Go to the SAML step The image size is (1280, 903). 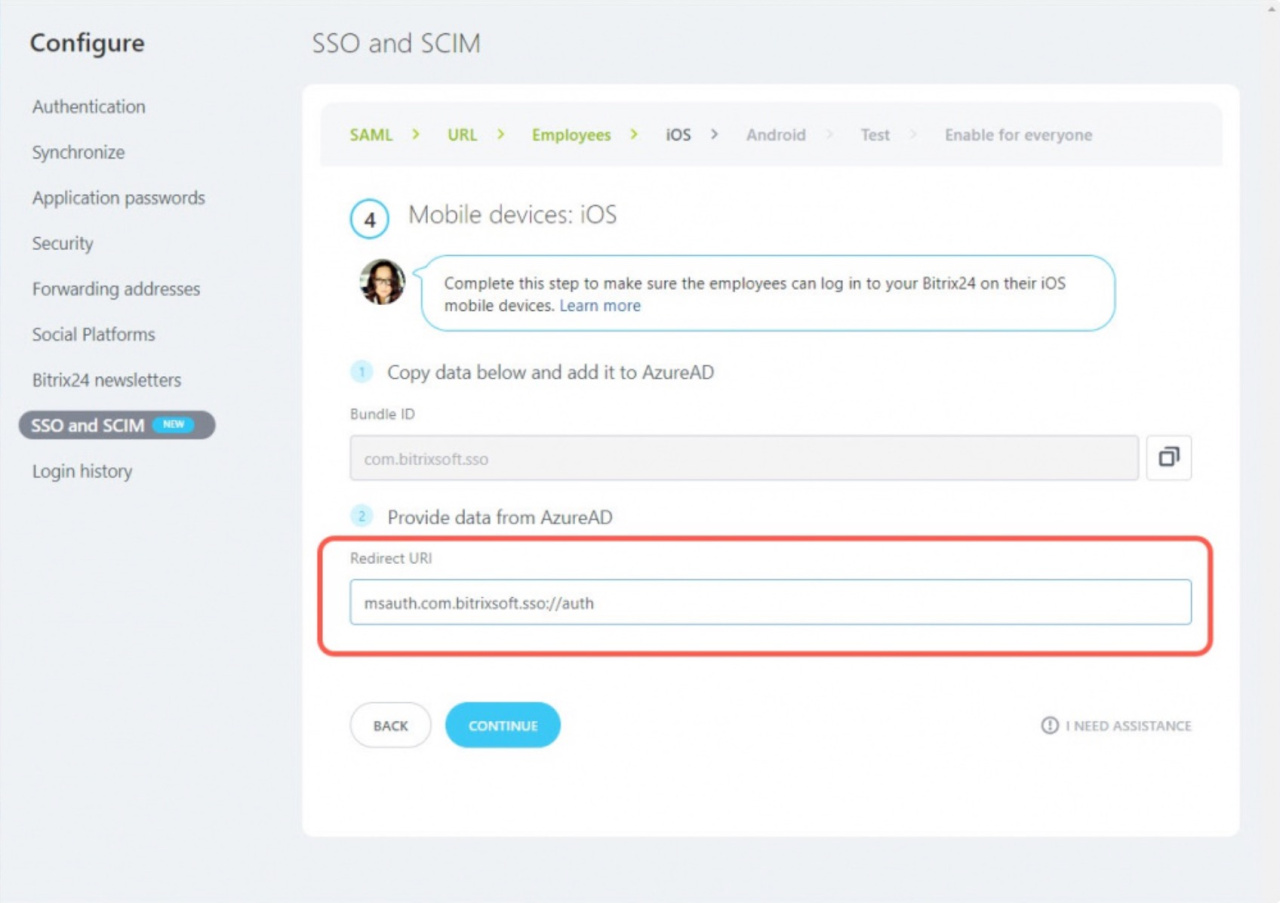click(371, 135)
